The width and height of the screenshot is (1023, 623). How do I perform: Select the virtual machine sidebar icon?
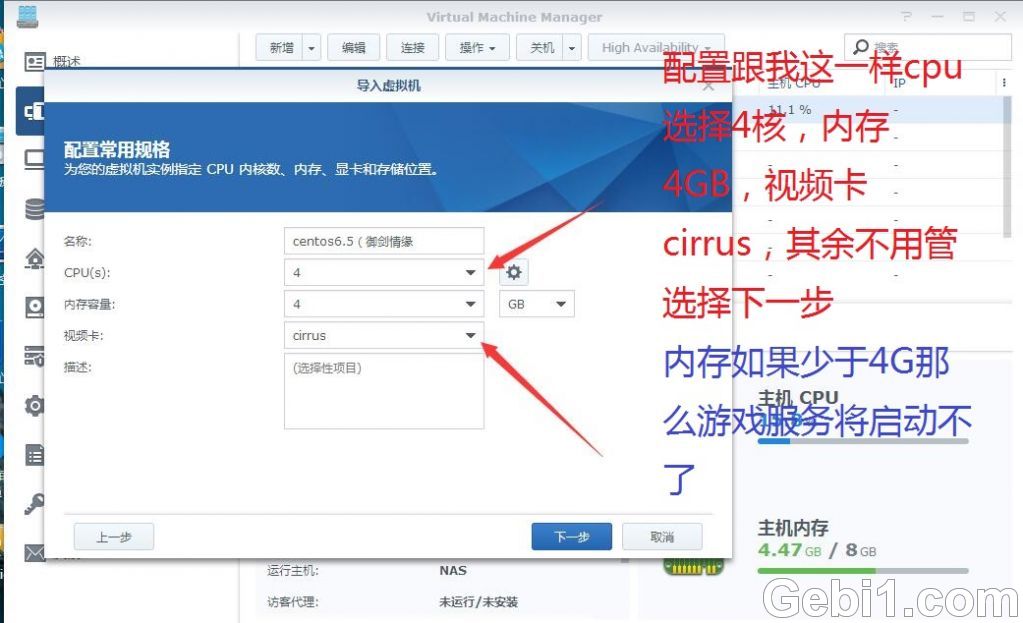point(35,111)
